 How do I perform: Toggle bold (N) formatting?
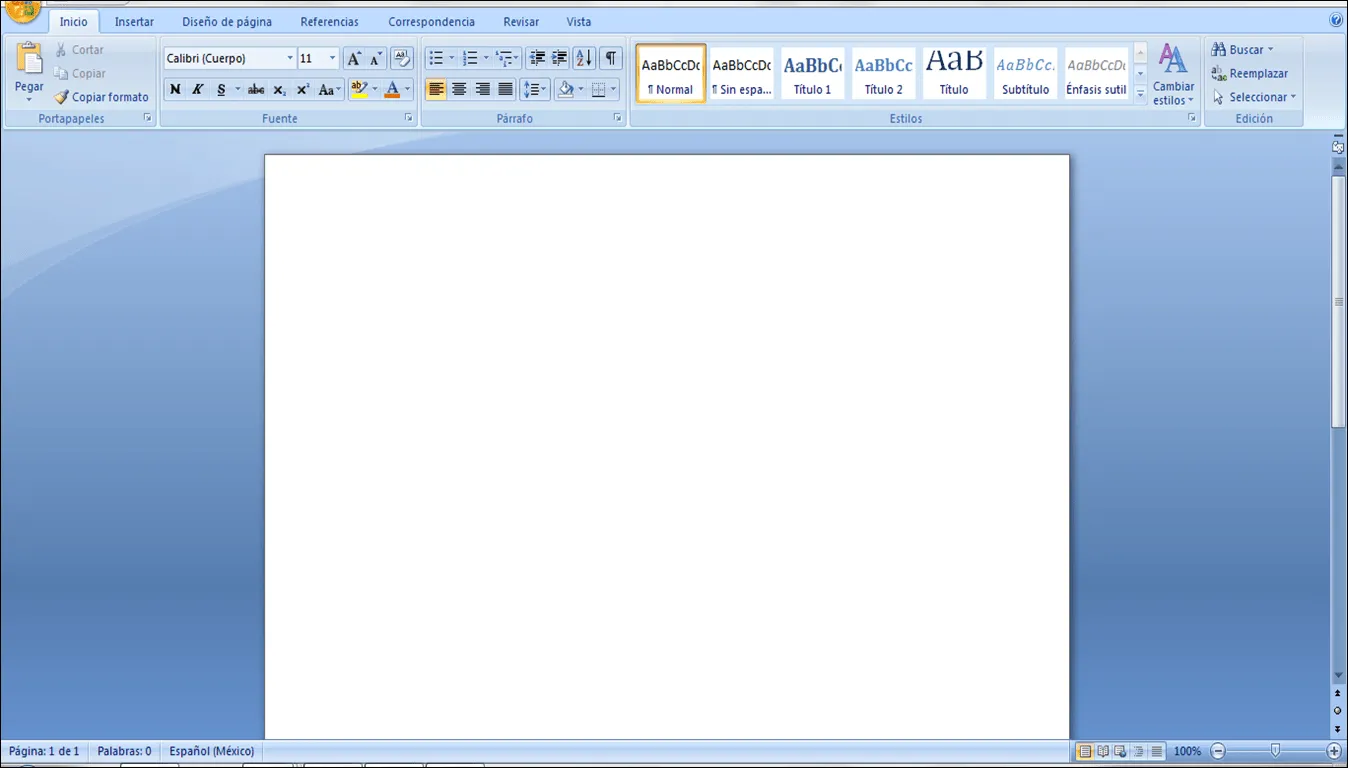(x=175, y=90)
